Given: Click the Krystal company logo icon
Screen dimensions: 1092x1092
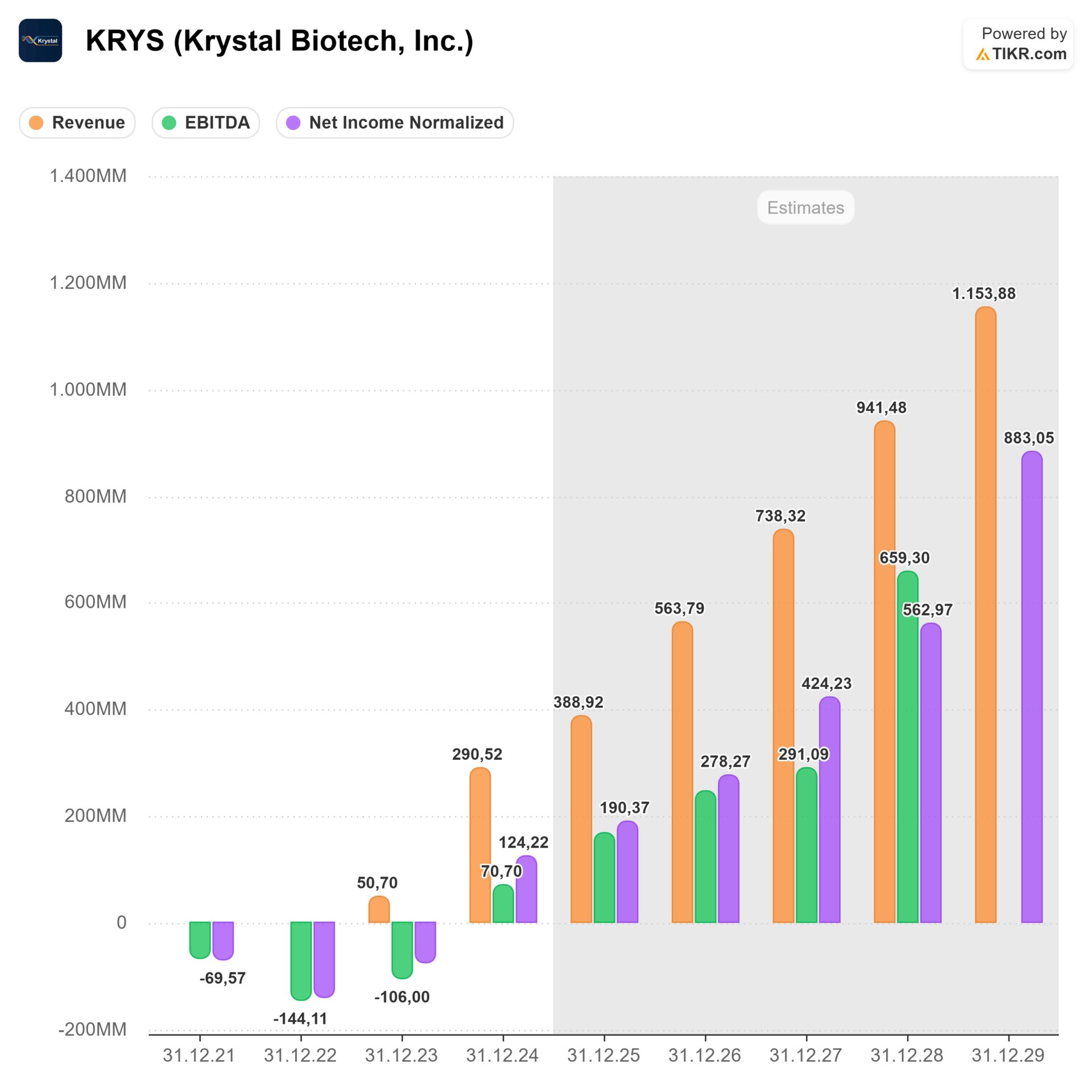Looking at the screenshot, I should (40, 40).
